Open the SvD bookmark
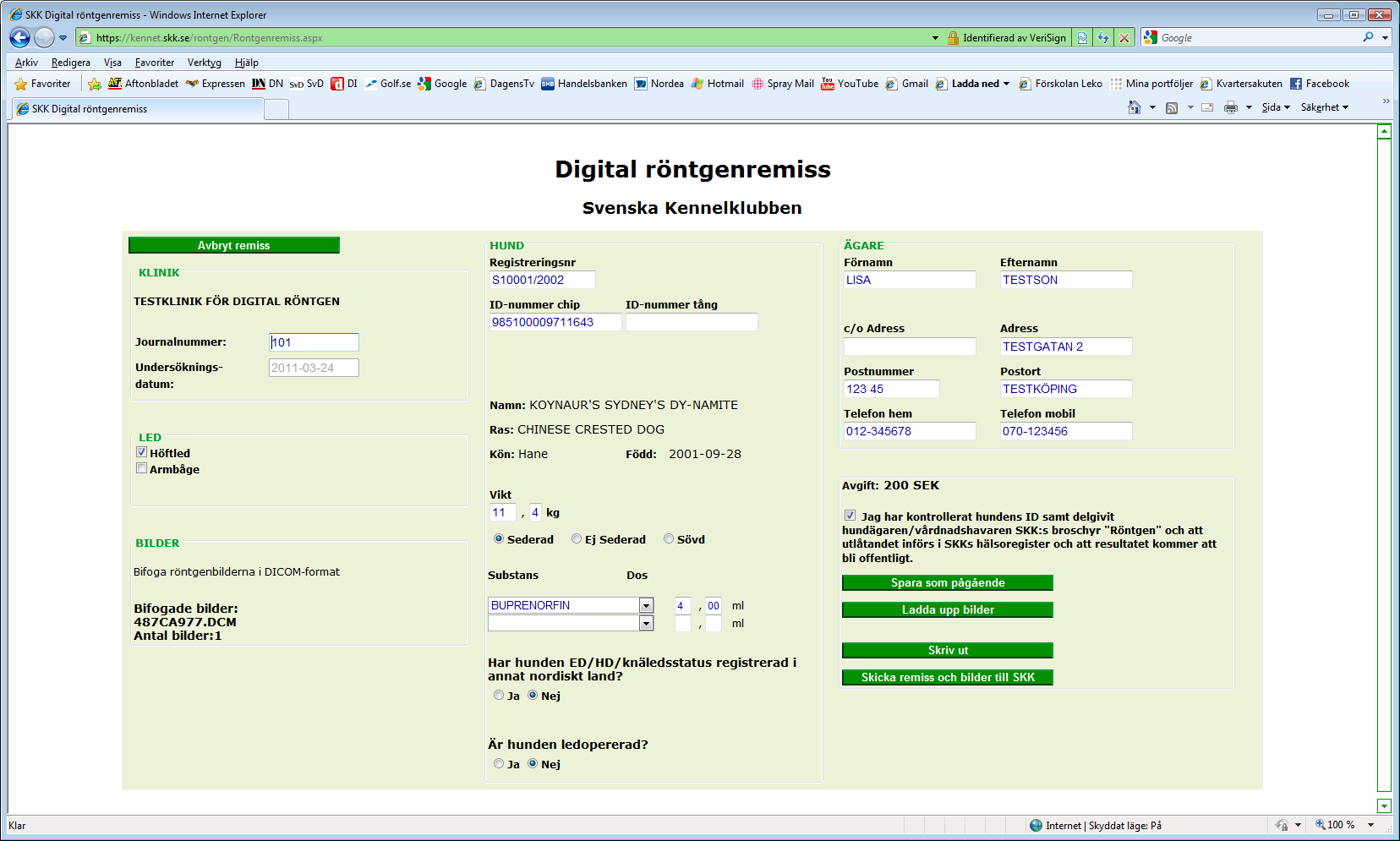 (306, 84)
